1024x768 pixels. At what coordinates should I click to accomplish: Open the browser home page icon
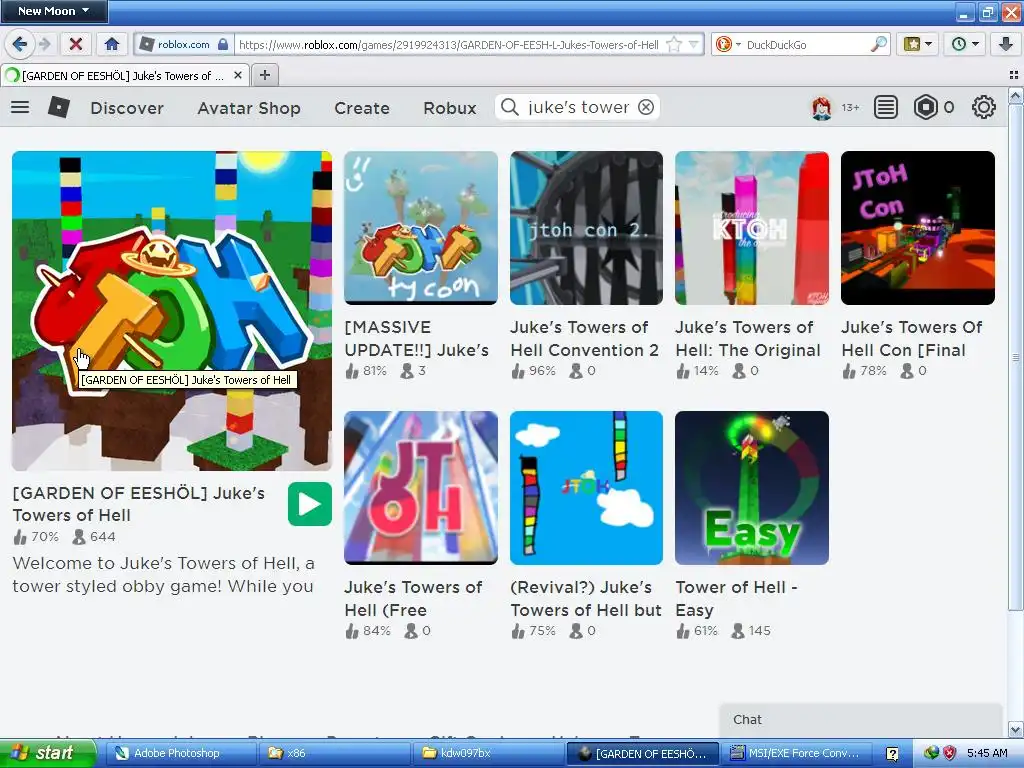tap(112, 44)
